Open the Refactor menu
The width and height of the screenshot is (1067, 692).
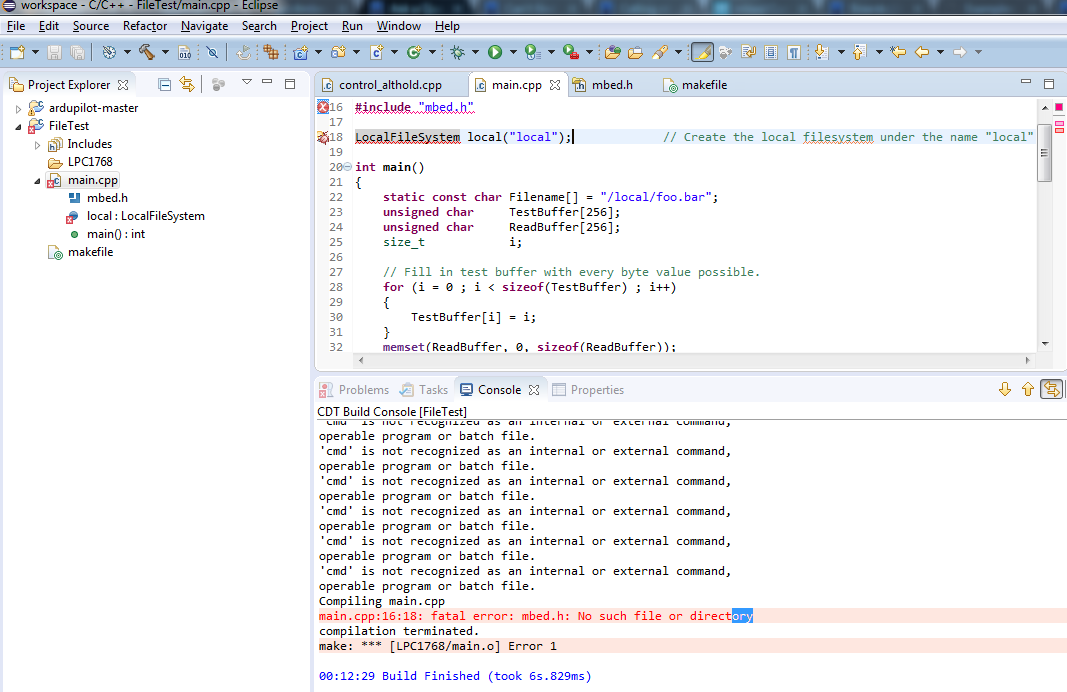click(144, 26)
